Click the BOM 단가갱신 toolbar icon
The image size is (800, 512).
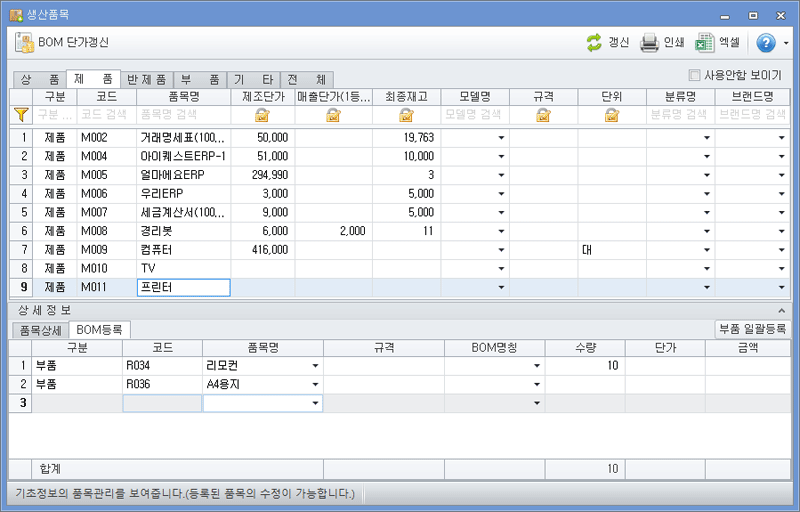tap(25, 43)
